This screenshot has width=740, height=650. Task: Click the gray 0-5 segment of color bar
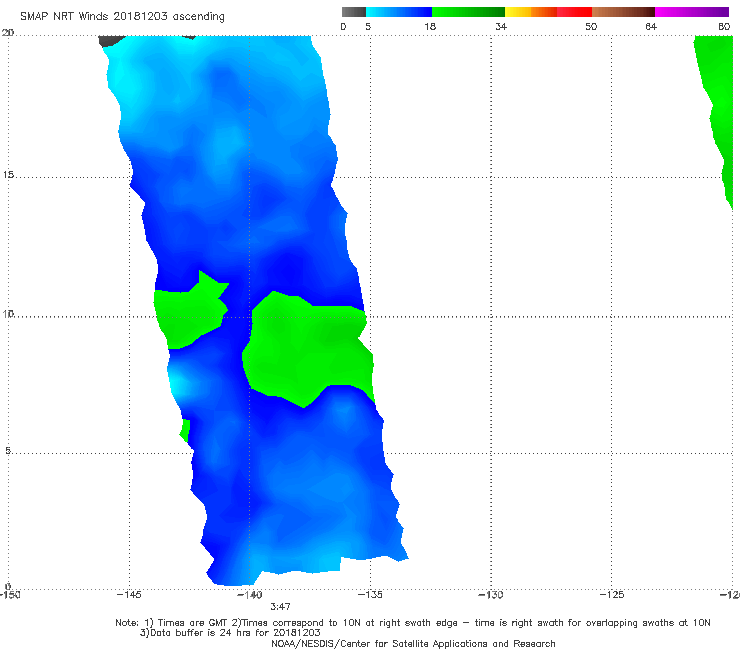click(x=354, y=12)
